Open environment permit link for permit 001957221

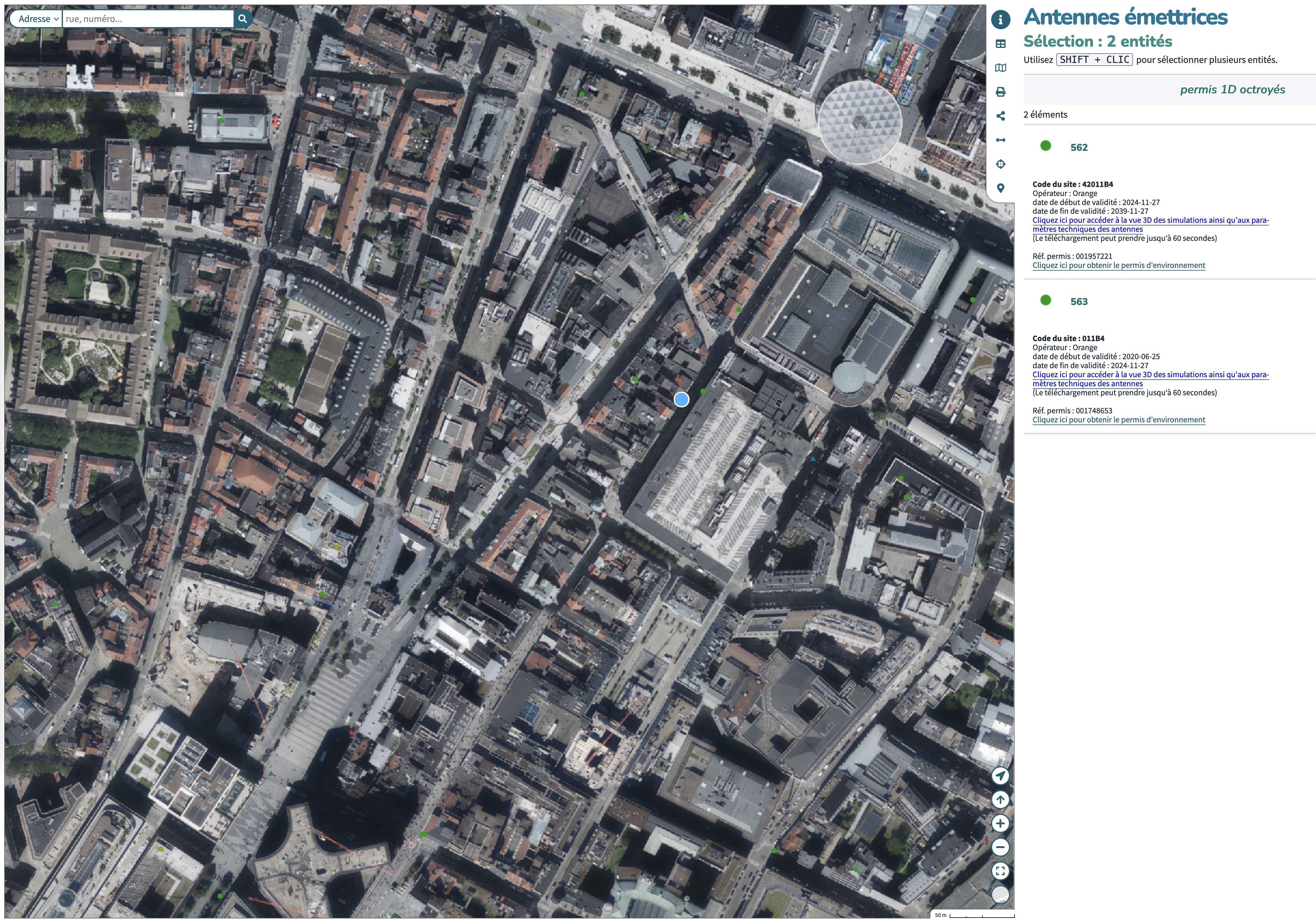(x=1119, y=266)
